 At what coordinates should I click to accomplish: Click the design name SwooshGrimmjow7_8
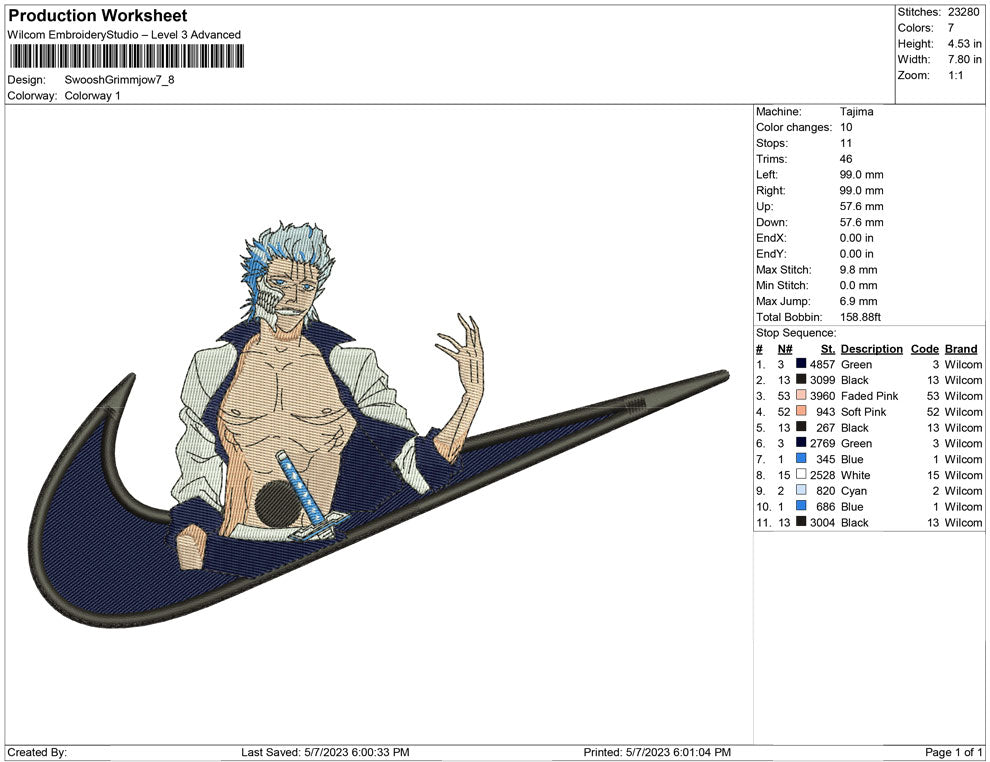119,80
